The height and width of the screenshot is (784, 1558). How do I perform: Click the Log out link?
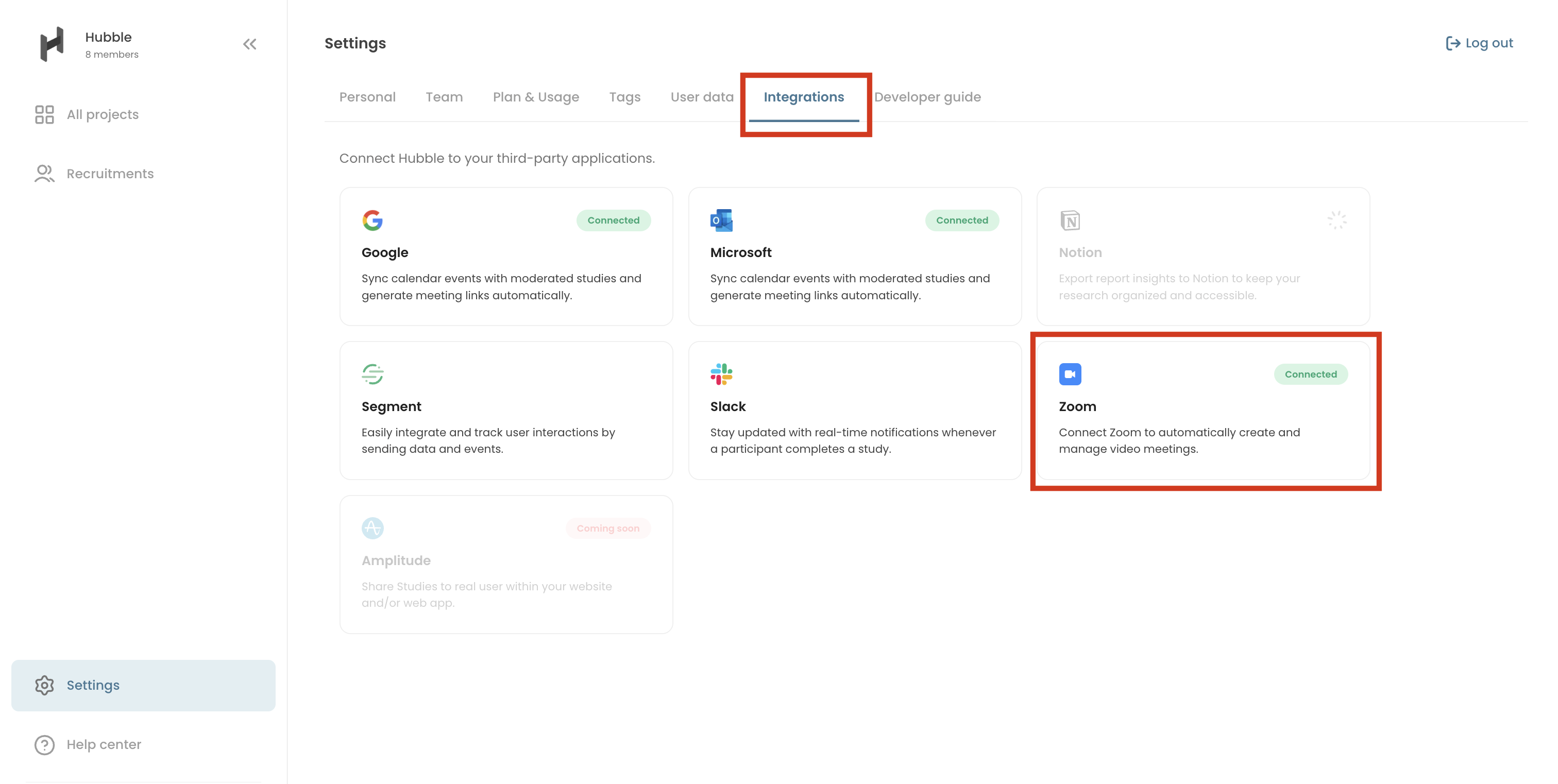pyautogui.click(x=1479, y=43)
